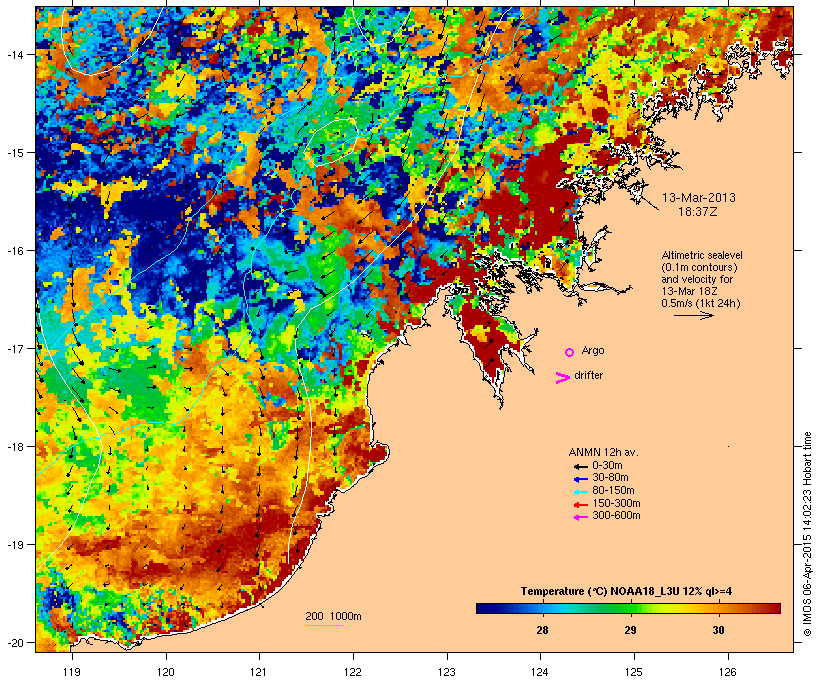The image size is (820, 680).
Task: Click the 126 longitude axis label
Action: (x=728, y=672)
